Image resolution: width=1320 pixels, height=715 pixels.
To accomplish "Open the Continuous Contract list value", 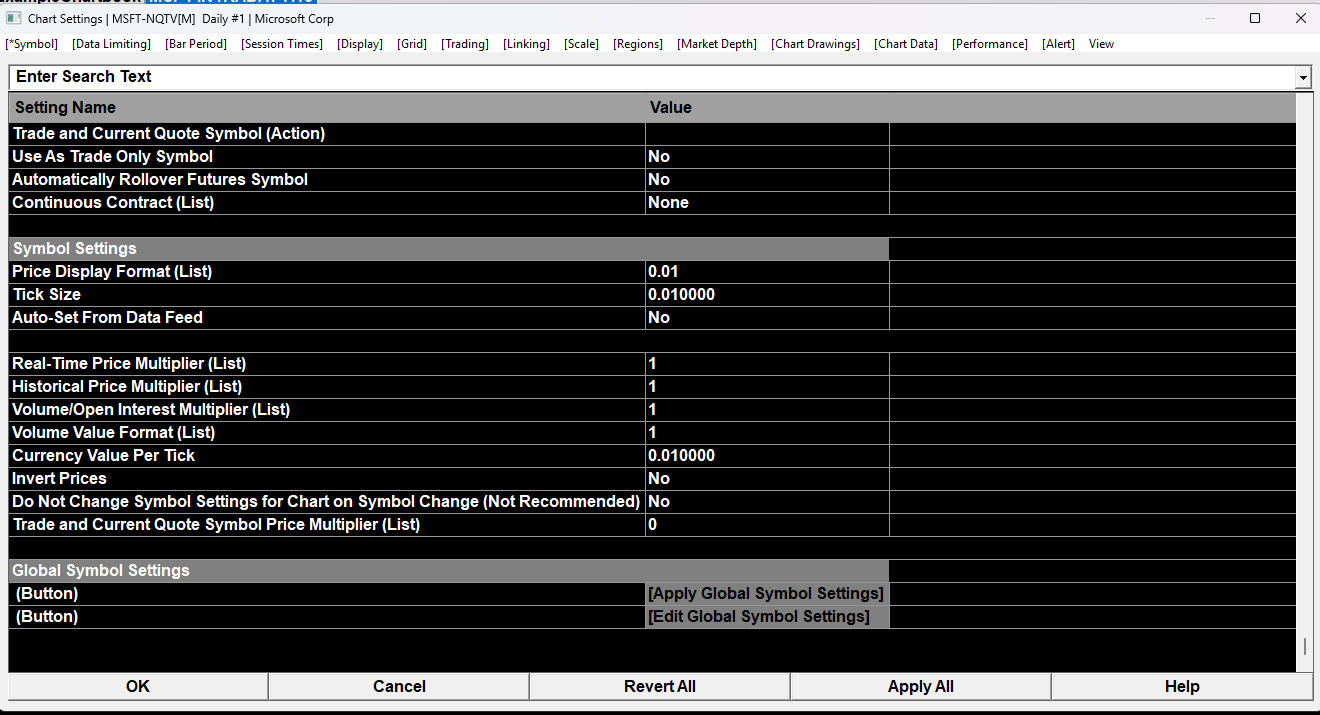I will (x=767, y=203).
